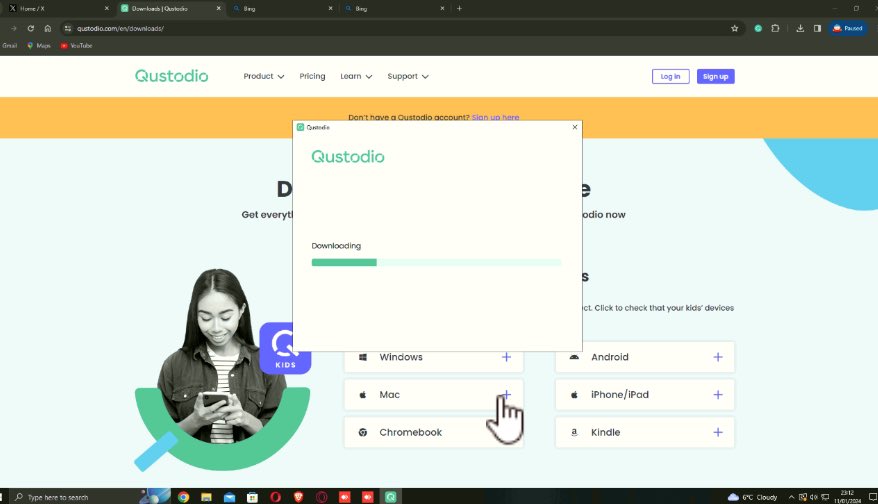The image size is (878, 504).
Task: Open the Maps bookmark
Action: pos(39,45)
